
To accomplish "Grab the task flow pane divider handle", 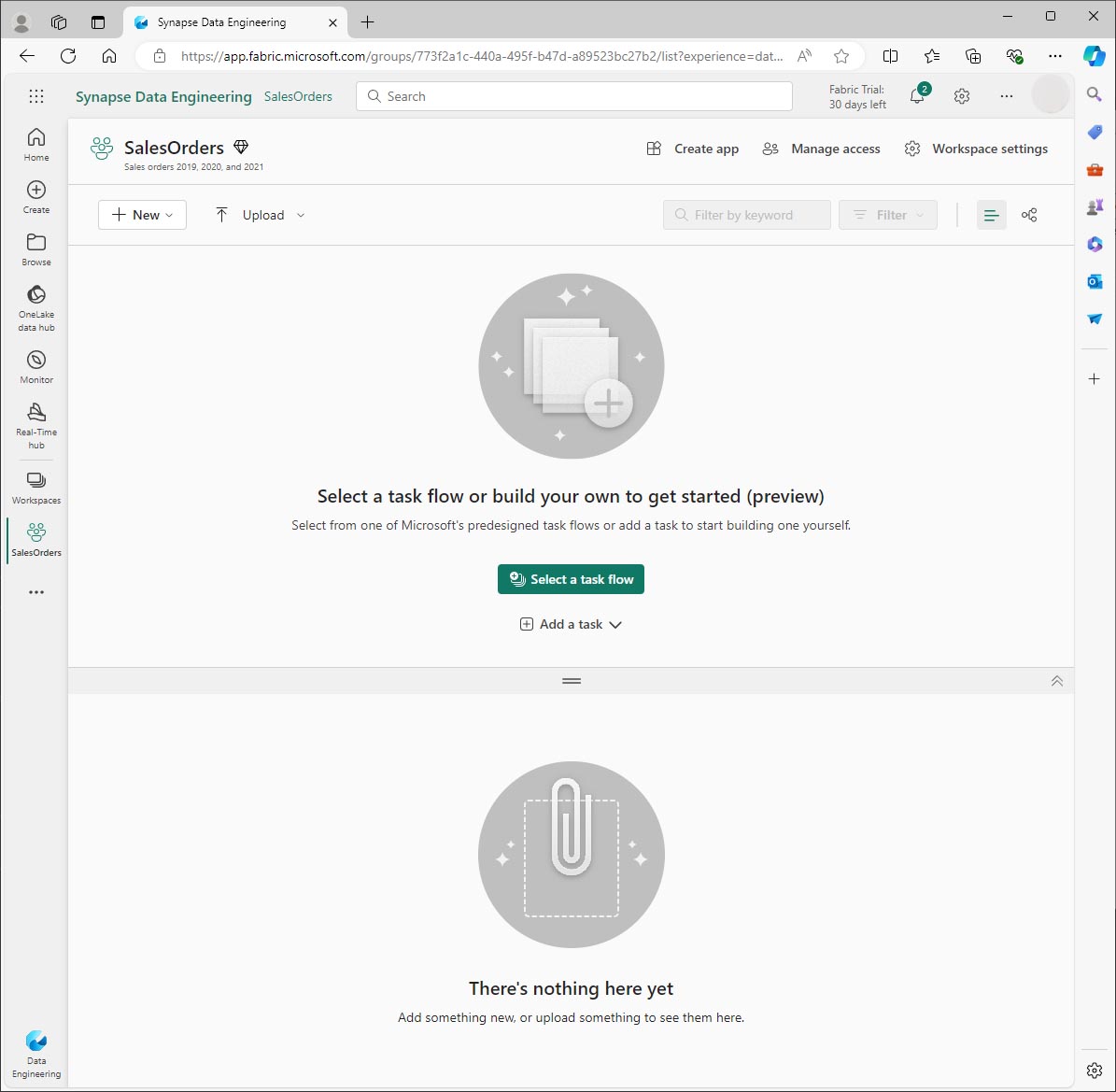I will coord(572,681).
